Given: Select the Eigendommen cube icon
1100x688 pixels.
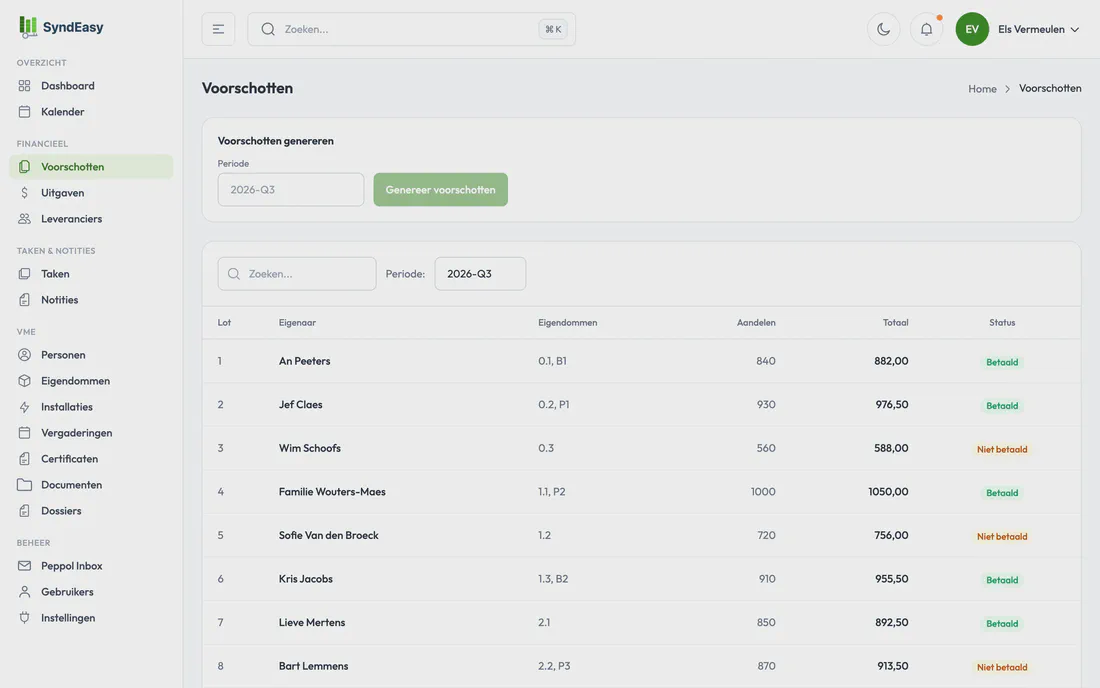Looking at the screenshot, I should pyautogui.click(x=25, y=381).
